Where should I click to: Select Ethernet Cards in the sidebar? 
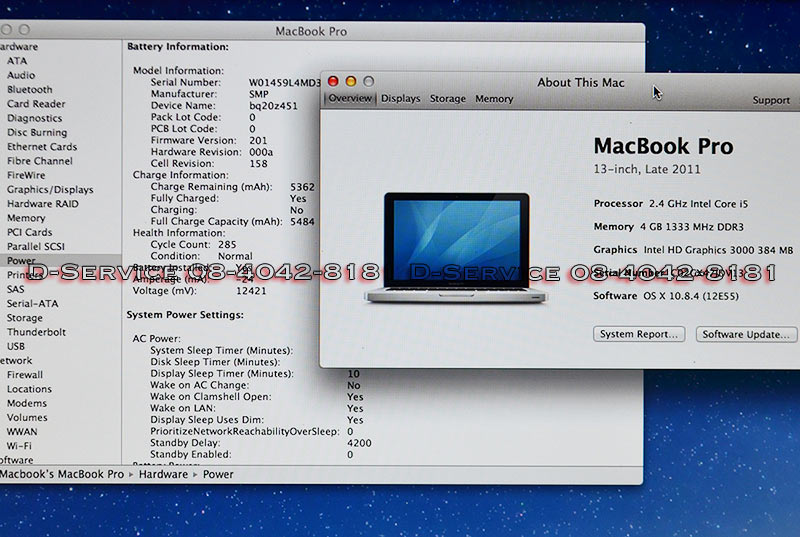pos(42,146)
